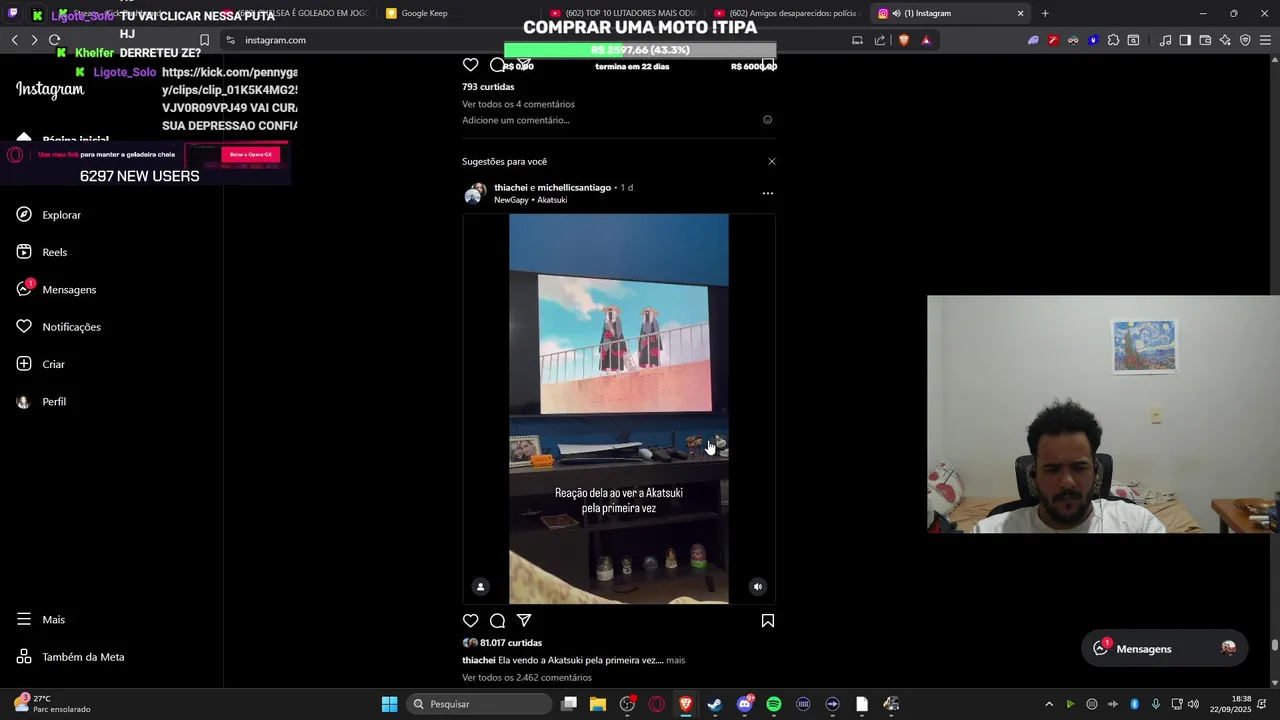Open the browser main hamburger menu
Viewport: 1280px width, 720px height.
click(1265, 40)
